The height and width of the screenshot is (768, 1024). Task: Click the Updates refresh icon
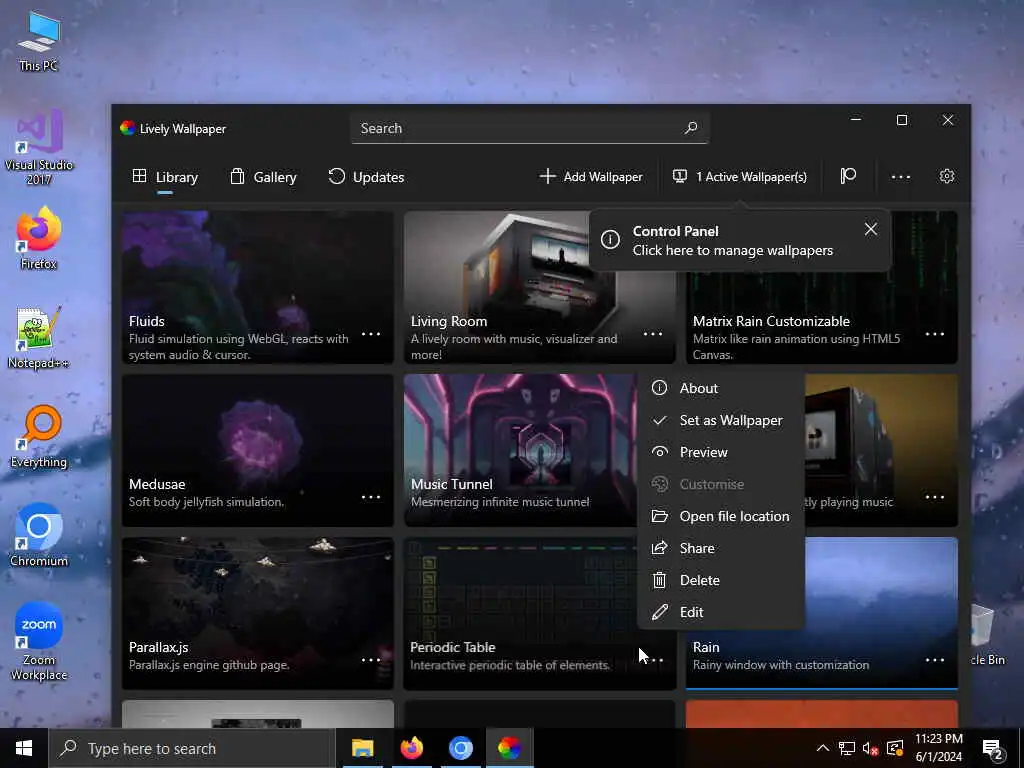(336, 176)
